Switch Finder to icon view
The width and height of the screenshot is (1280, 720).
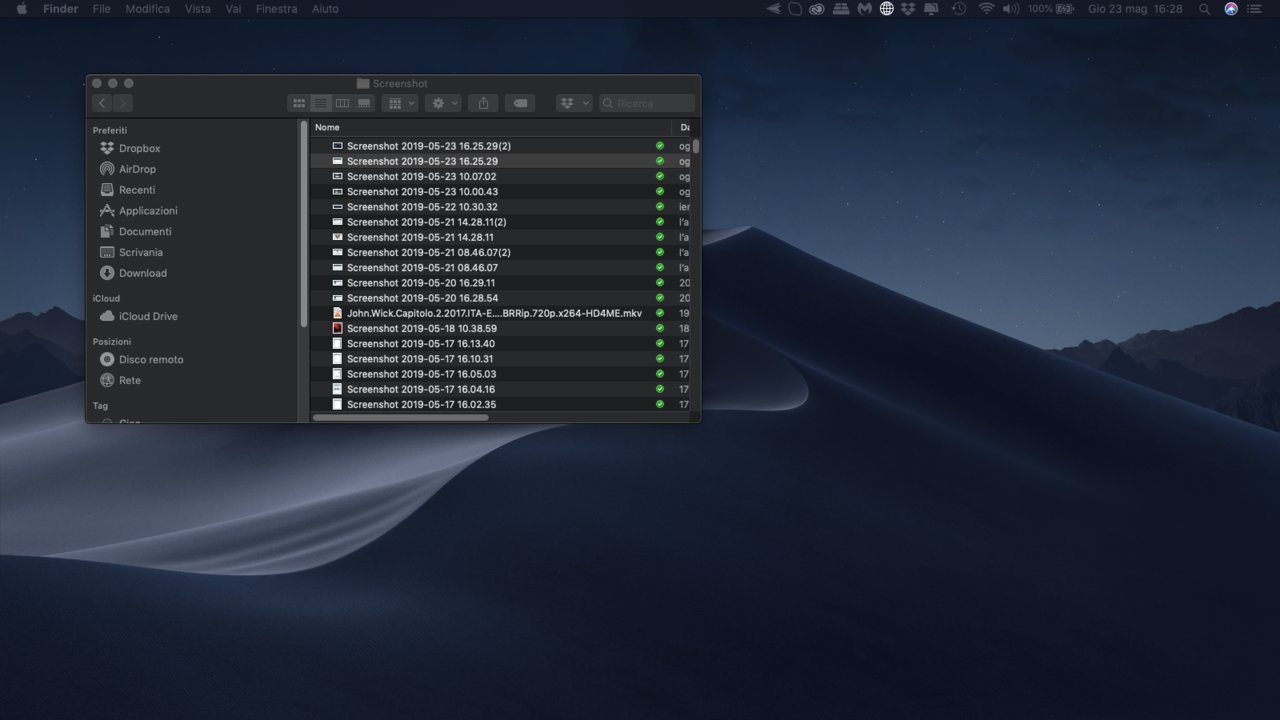click(x=298, y=103)
